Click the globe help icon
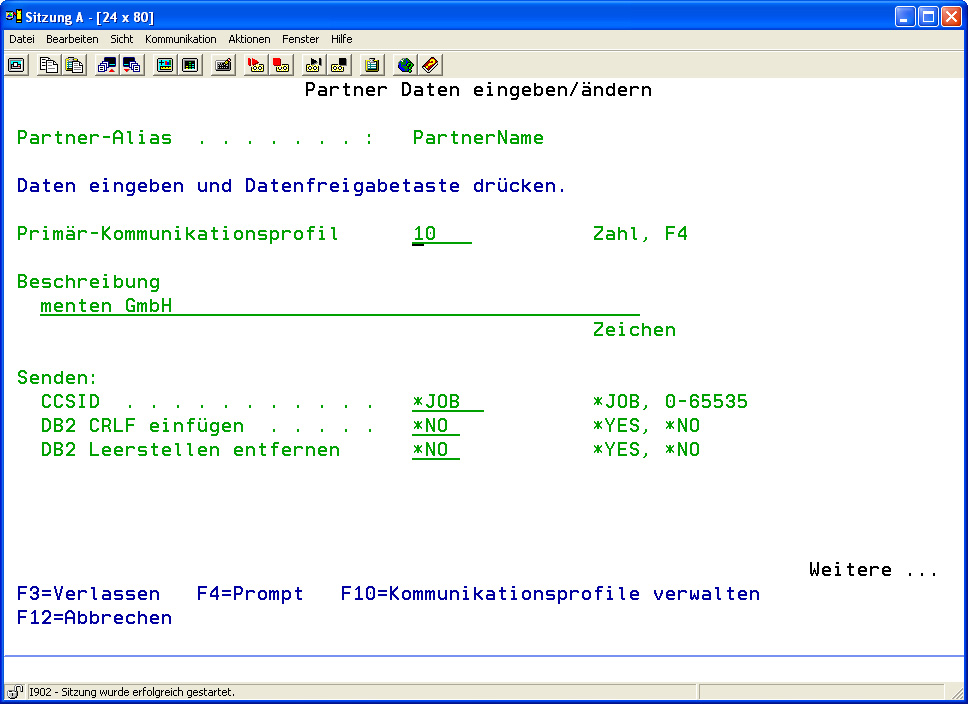Viewport: 968px width, 704px height. (405, 65)
